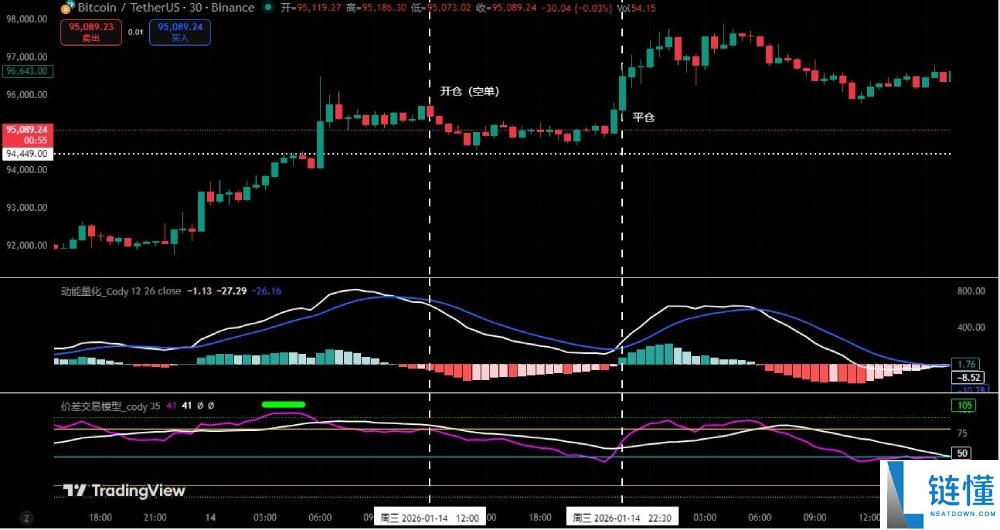
Task: Click the red 95,089.24 current price label
Action: tap(27, 135)
